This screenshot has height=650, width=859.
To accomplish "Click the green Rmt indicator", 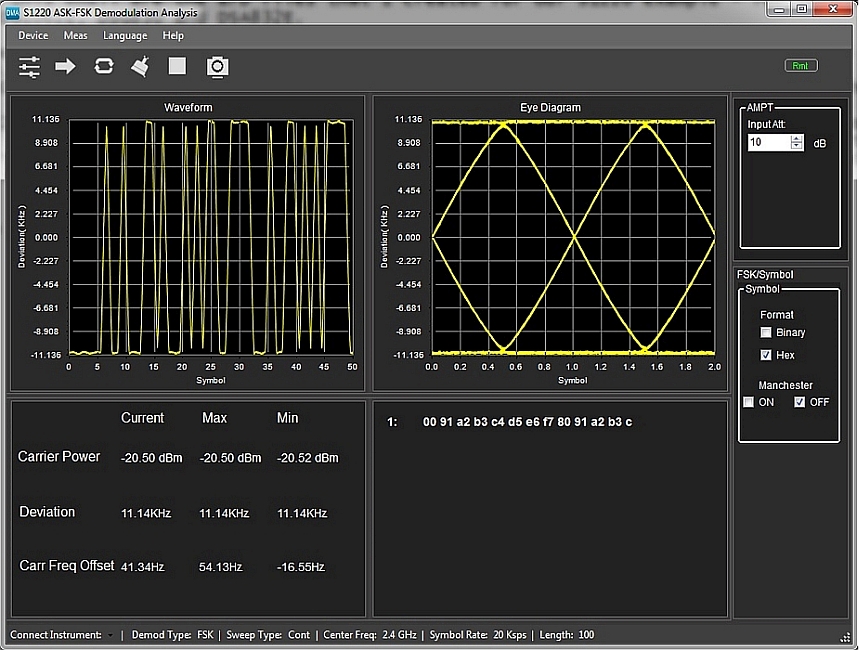I will click(801, 66).
